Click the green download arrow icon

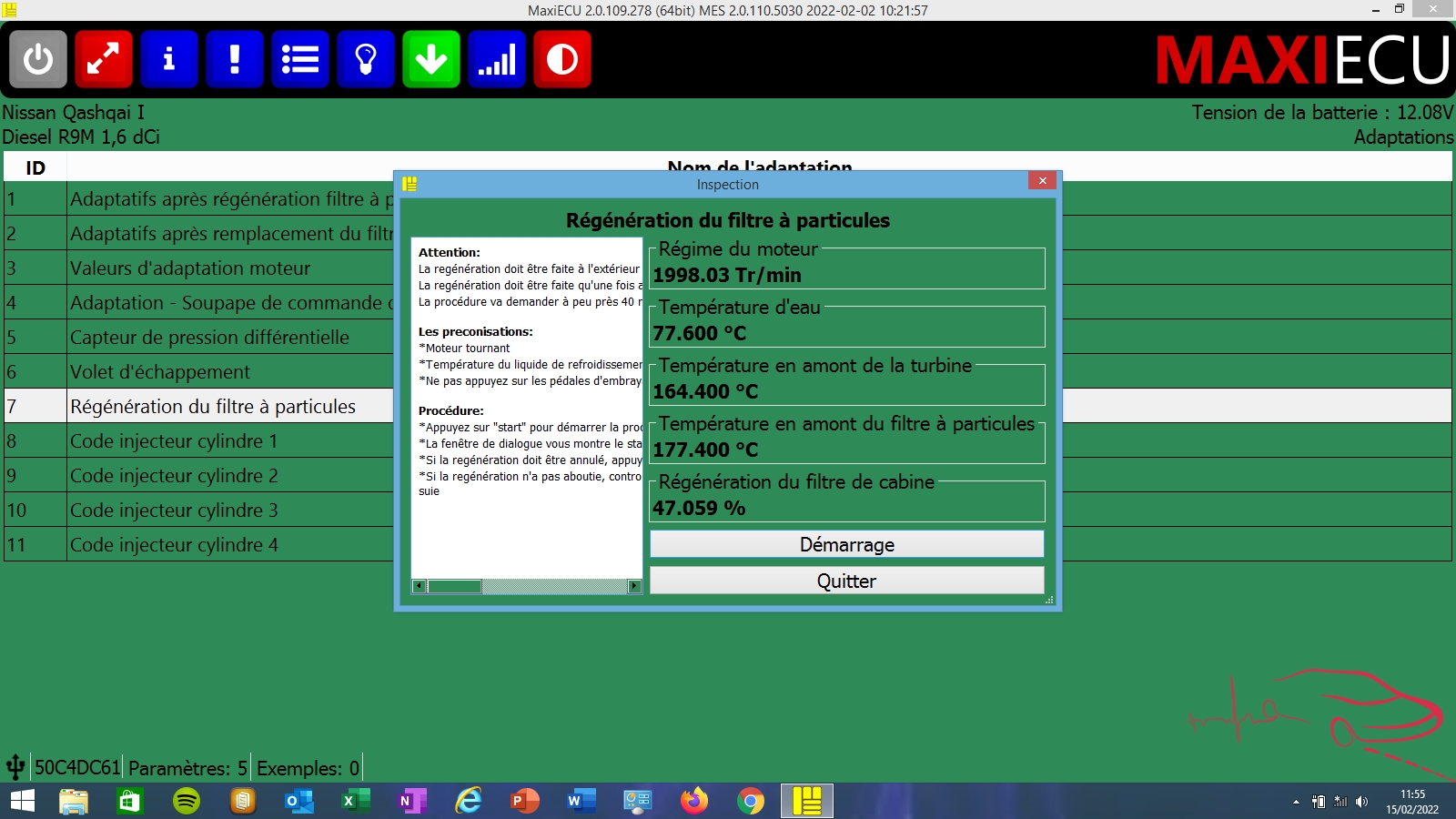(x=431, y=59)
